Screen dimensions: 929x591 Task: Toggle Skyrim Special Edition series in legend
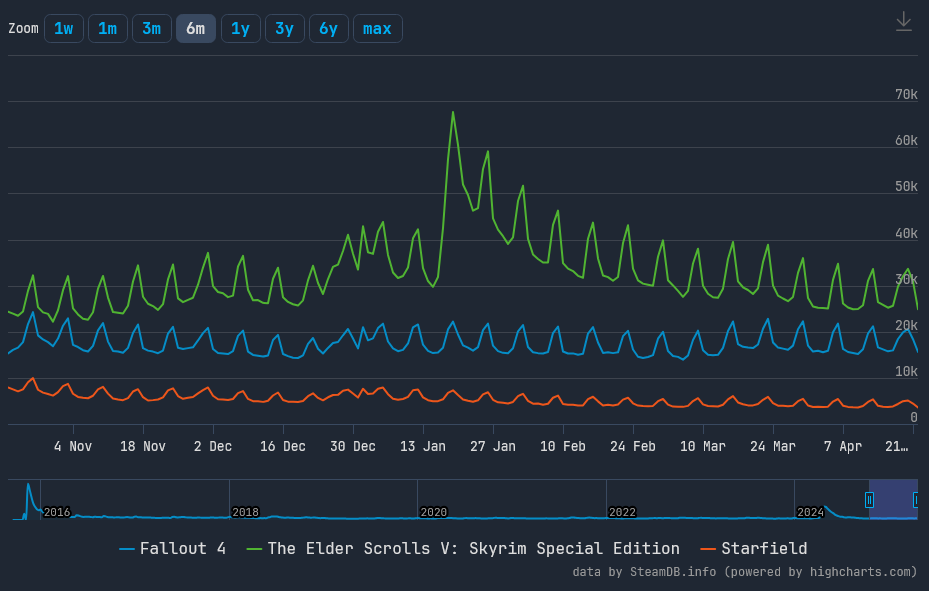tap(463, 548)
